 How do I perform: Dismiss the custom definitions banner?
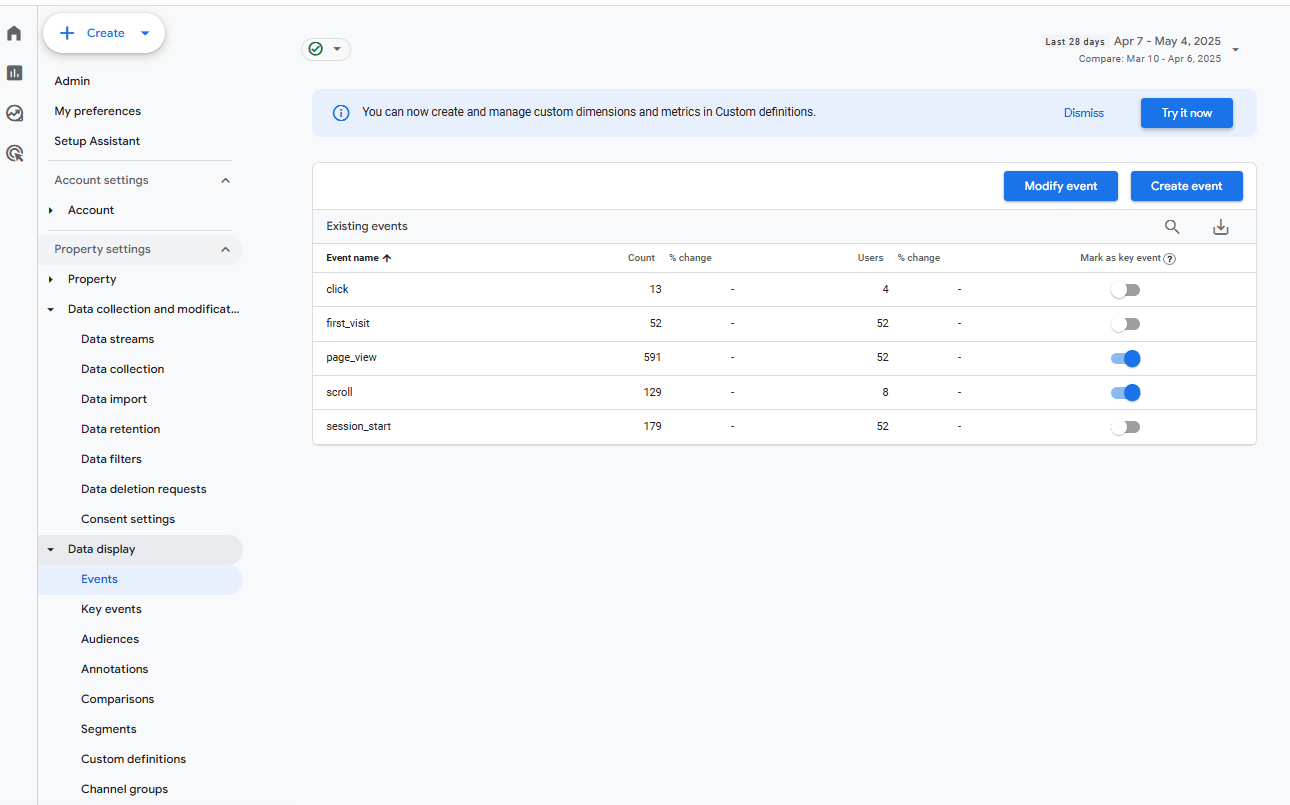tap(1084, 113)
